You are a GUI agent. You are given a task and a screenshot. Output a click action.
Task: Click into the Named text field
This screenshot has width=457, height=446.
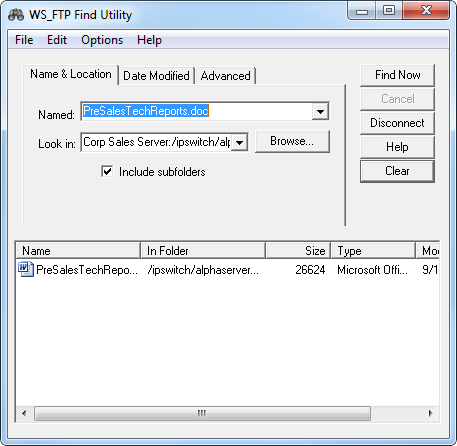197,111
